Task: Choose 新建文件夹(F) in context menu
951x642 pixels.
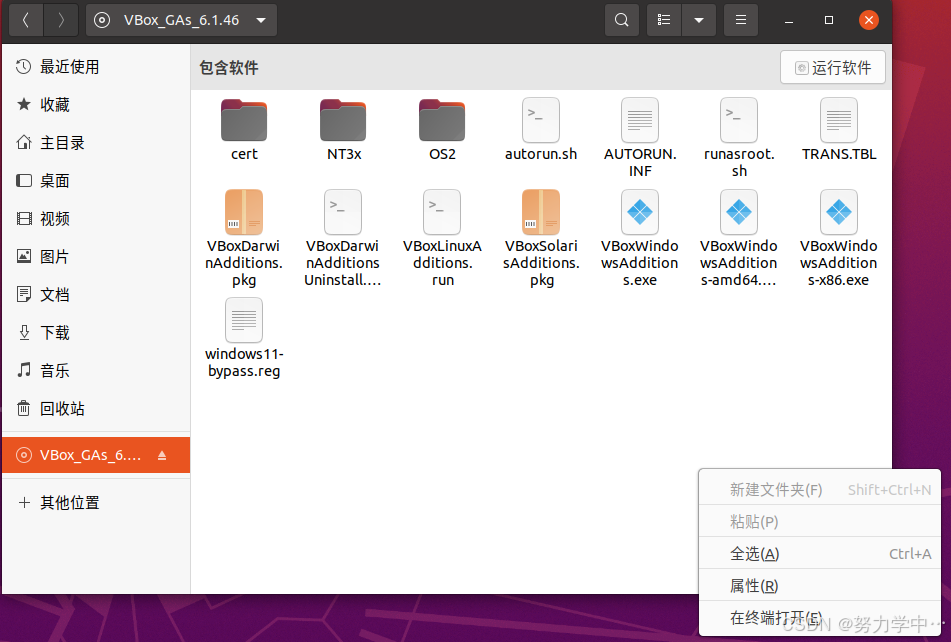Action: point(819,489)
